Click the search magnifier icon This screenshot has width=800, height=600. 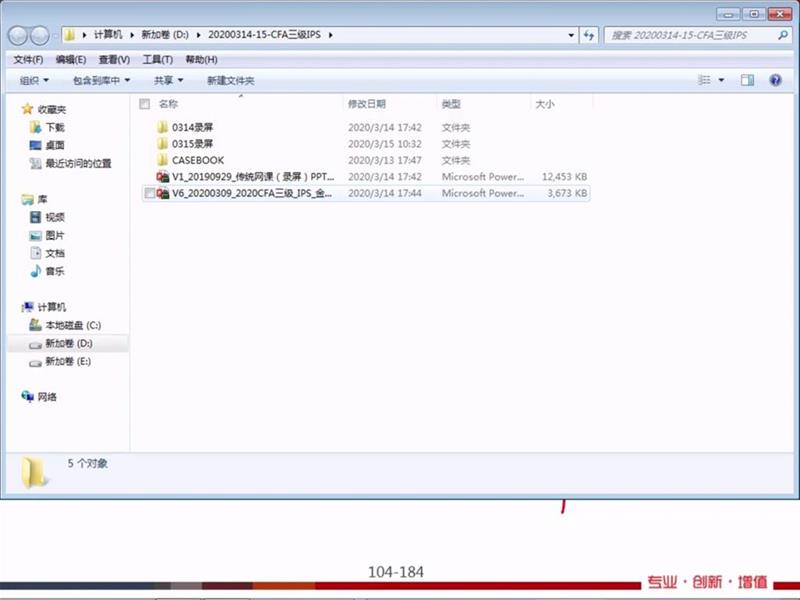(x=783, y=35)
